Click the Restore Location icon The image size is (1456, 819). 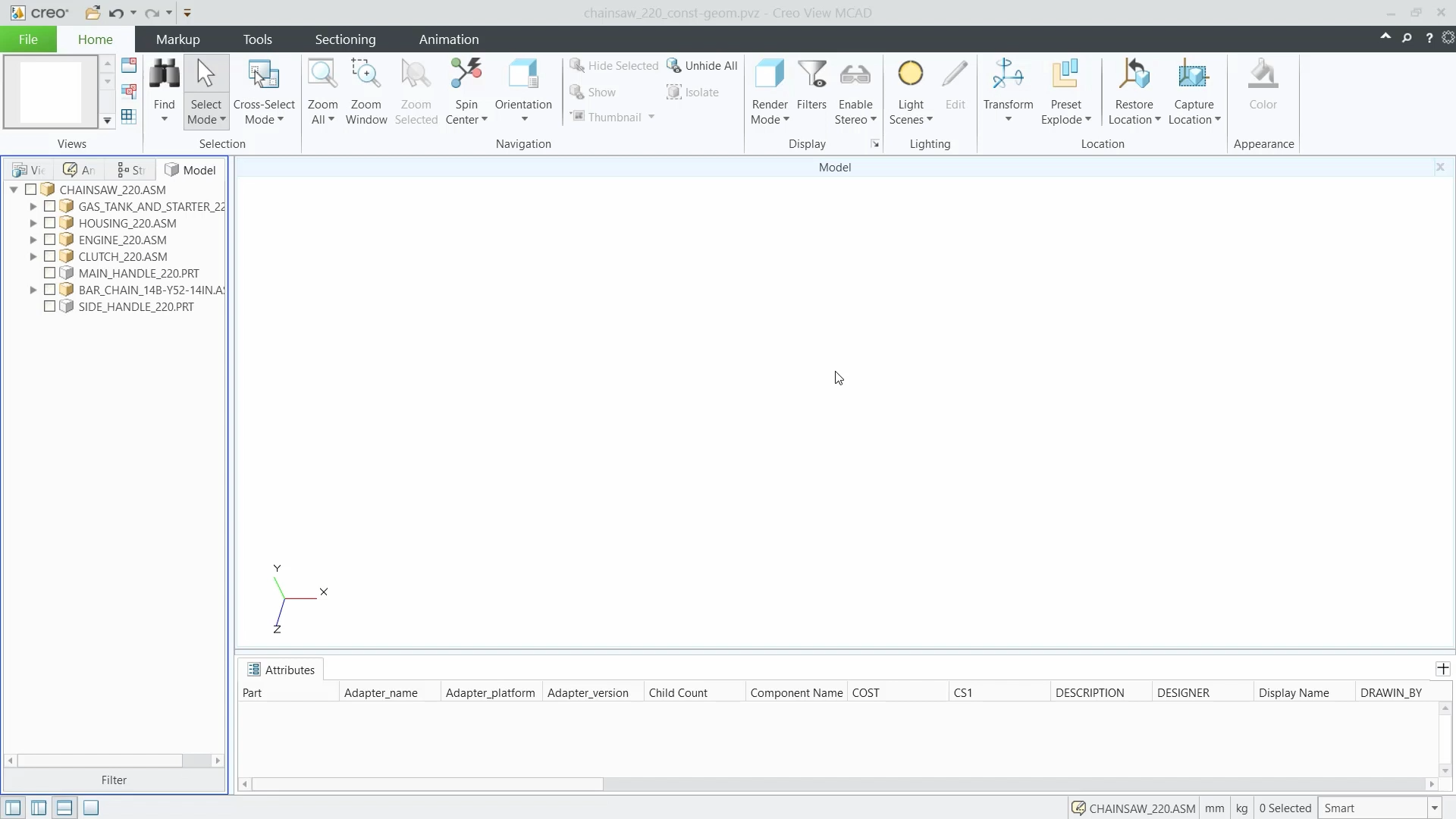tap(1134, 74)
